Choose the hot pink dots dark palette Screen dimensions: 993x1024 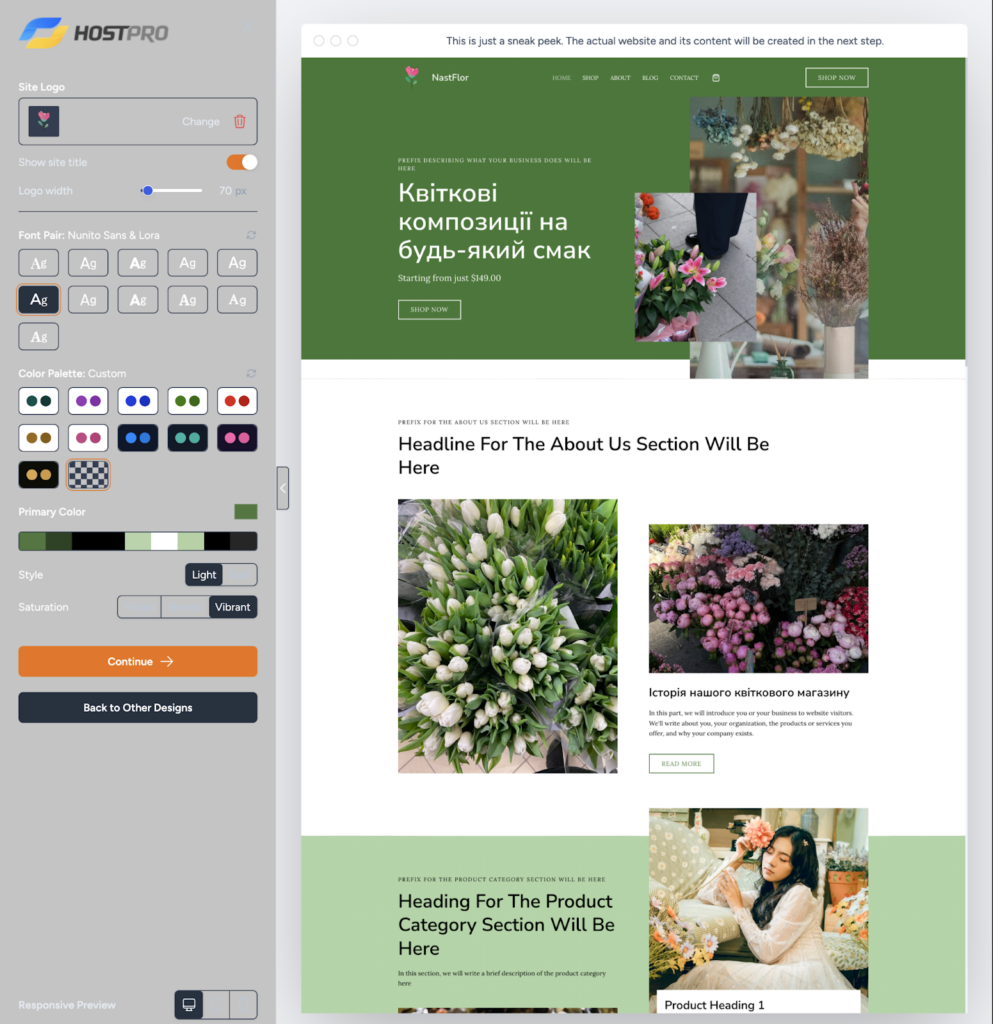tap(237, 438)
